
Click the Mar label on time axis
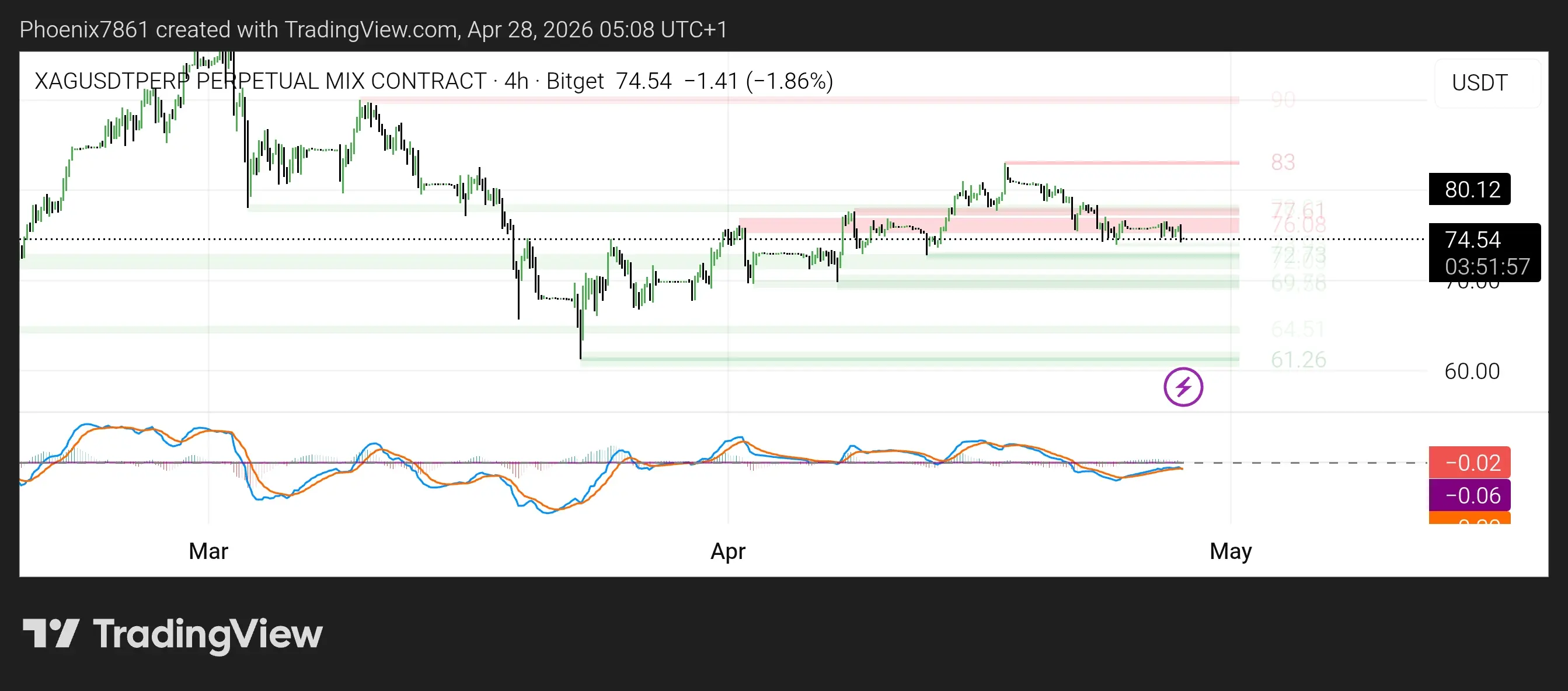[208, 551]
